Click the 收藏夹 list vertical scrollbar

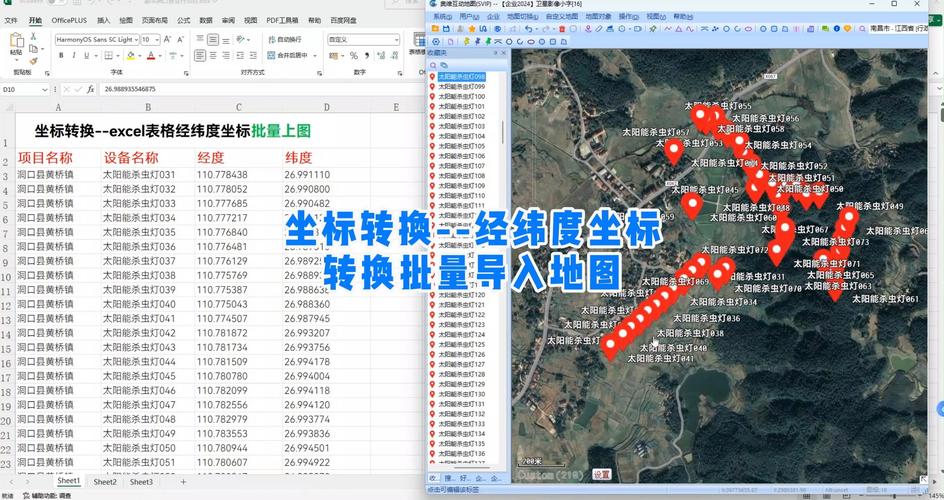click(503, 131)
